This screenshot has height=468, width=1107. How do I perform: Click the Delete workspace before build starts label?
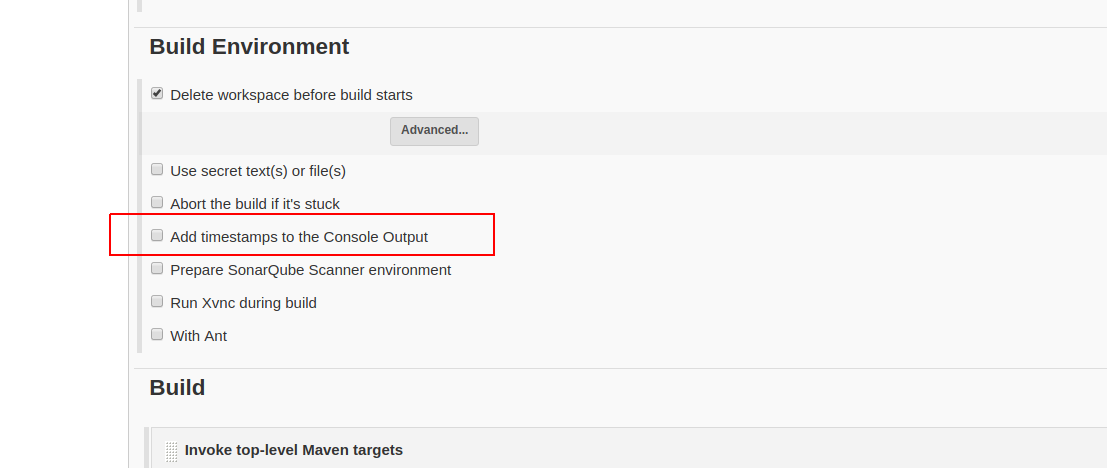(x=291, y=95)
